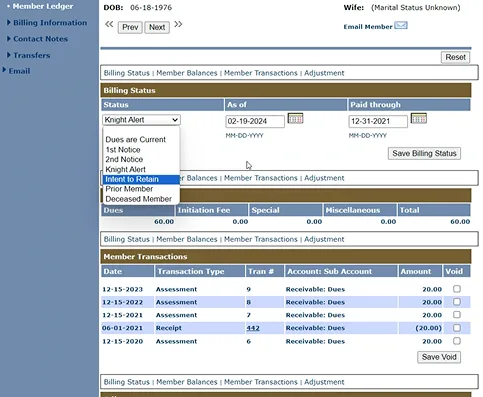
Task: Click Billing Status link in bottom nav bar
Action: coord(127,382)
